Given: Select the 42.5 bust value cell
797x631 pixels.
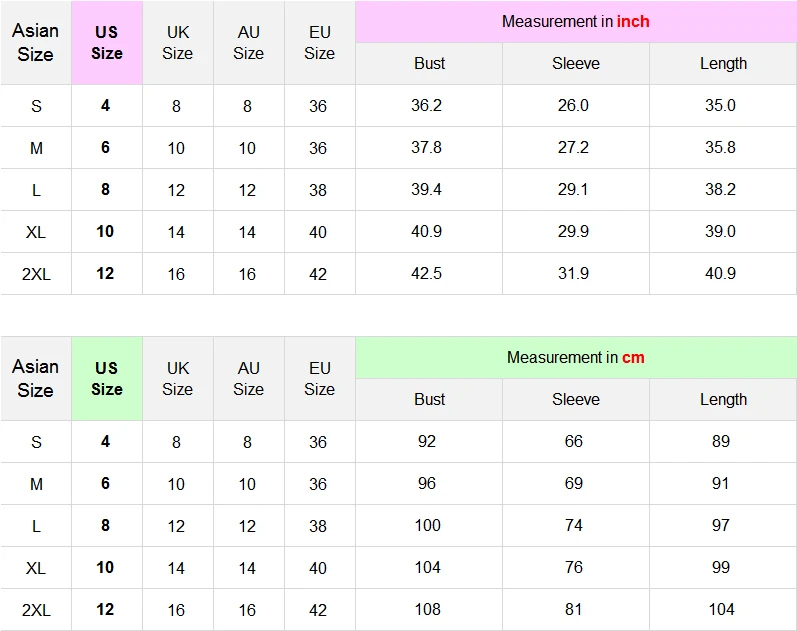Looking at the screenshot, I should click(x=429, y=274).
